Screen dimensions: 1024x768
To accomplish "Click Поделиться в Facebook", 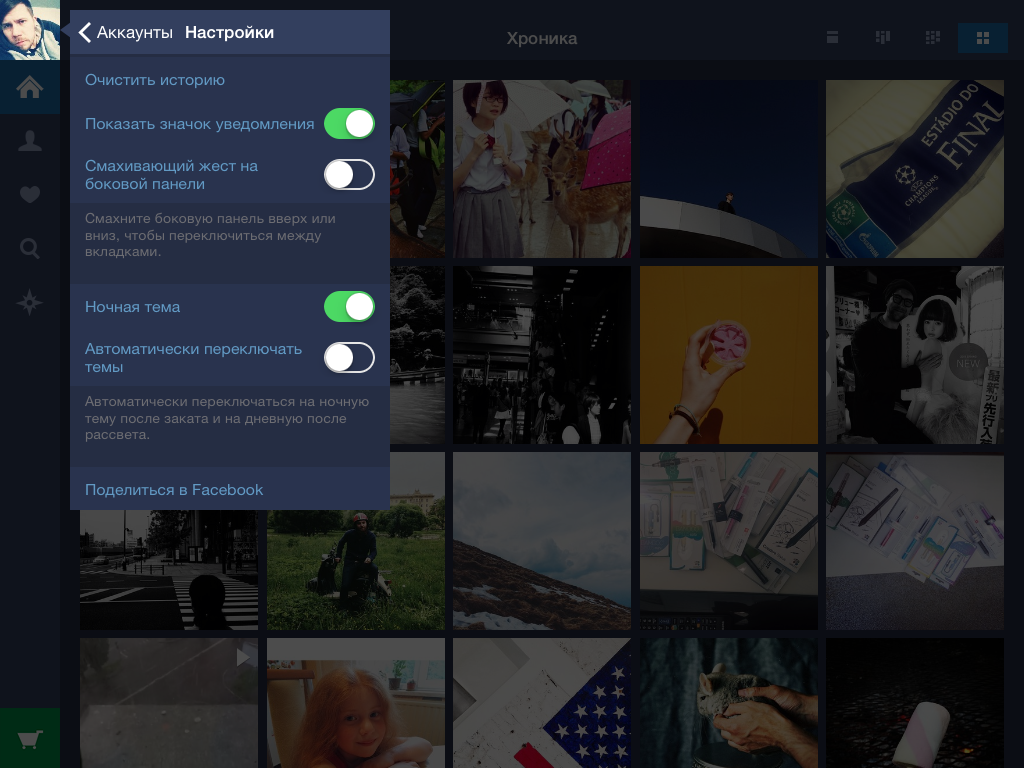I will tap(174, 490).
